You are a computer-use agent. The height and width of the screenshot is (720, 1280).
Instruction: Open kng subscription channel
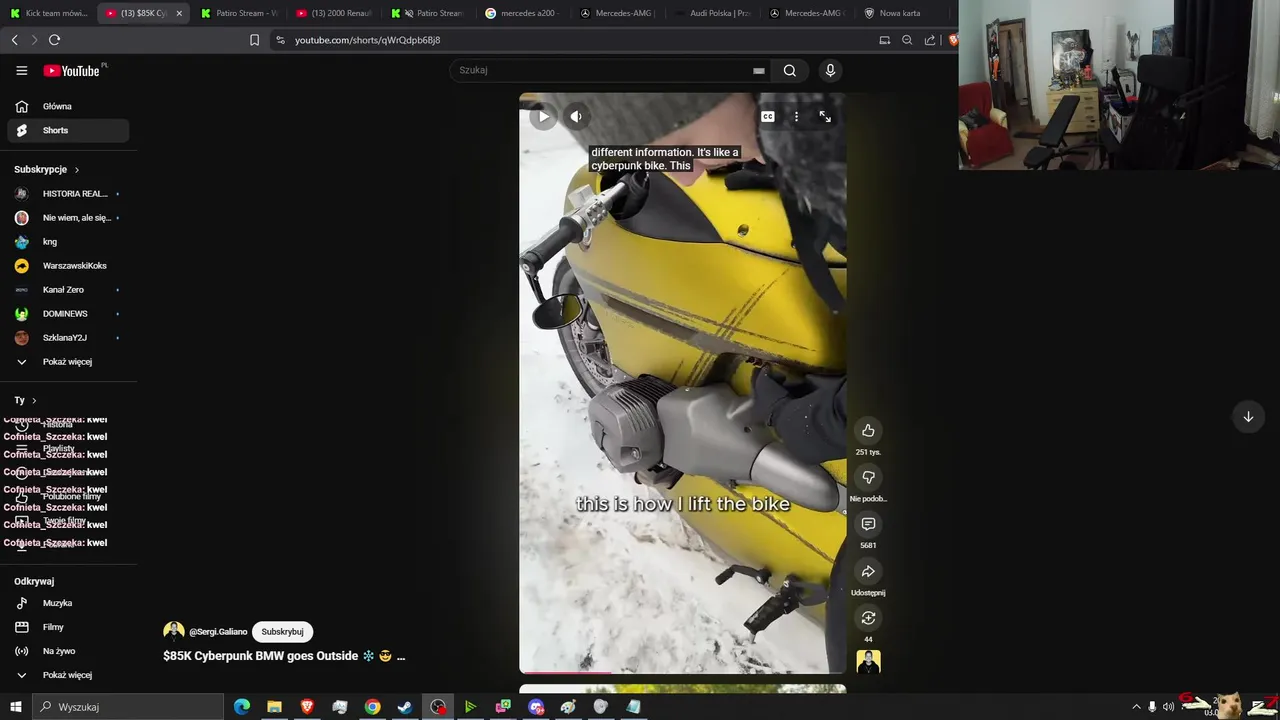[x=68, y=242]
